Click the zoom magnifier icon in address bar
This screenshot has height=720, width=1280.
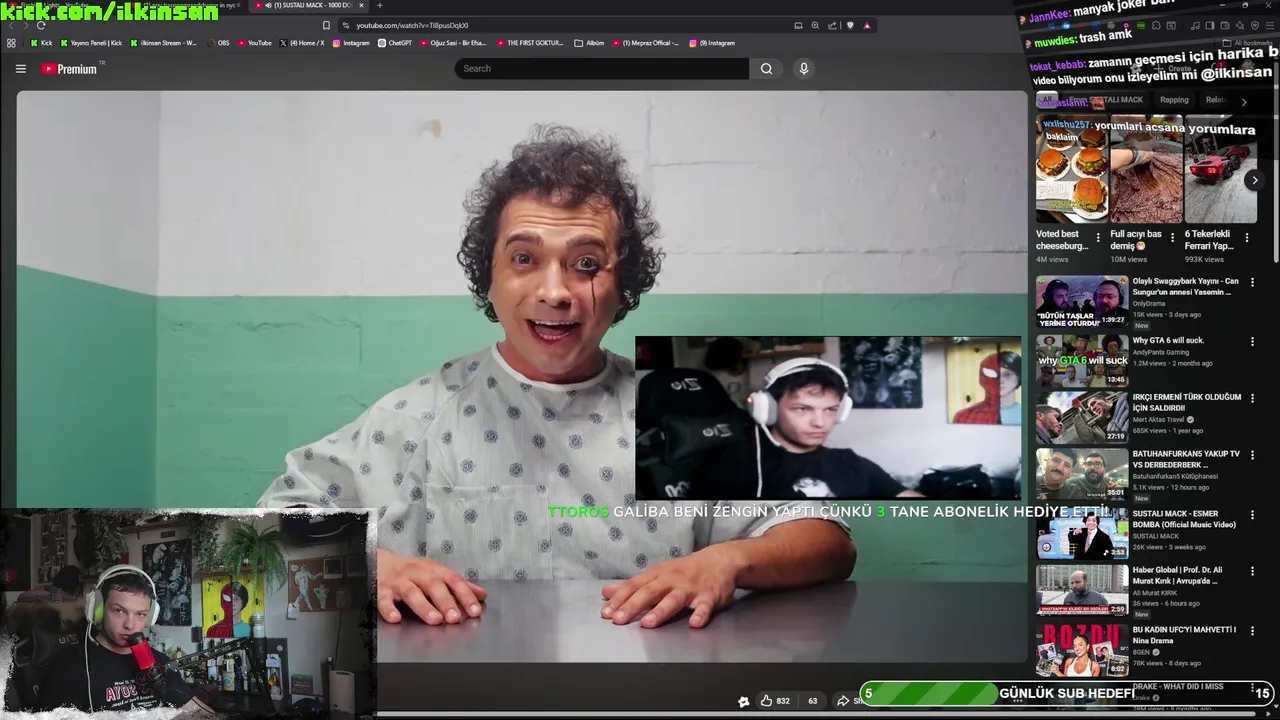(815, 25)
